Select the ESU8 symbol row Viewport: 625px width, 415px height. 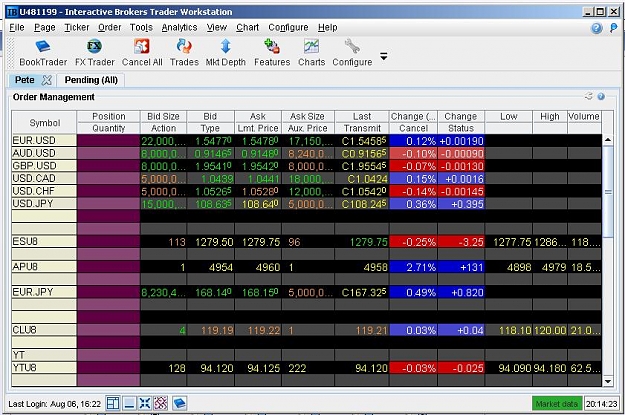pos(44,242)
